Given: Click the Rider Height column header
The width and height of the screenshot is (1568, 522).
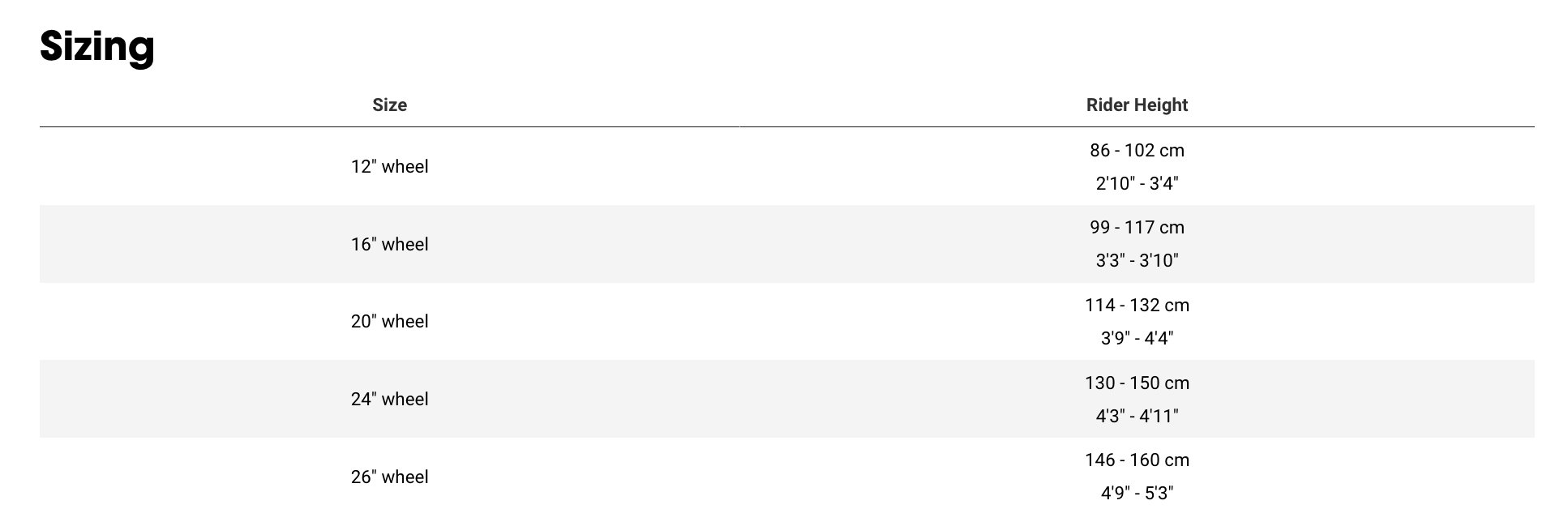Looking at the screenshot, I should click(x=1137, y=105).
